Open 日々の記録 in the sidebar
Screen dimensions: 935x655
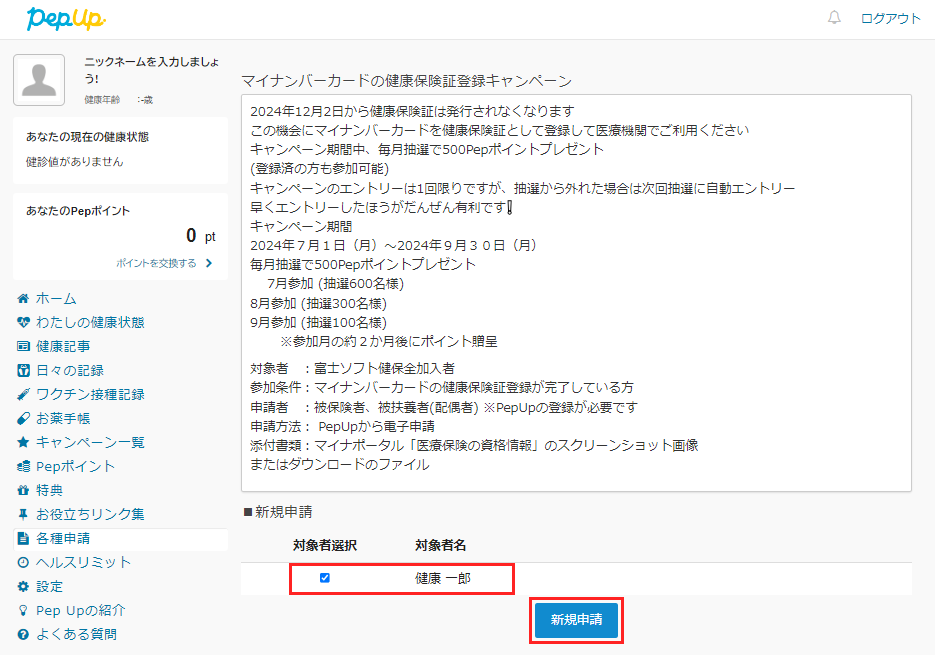(x=70, y=370)
